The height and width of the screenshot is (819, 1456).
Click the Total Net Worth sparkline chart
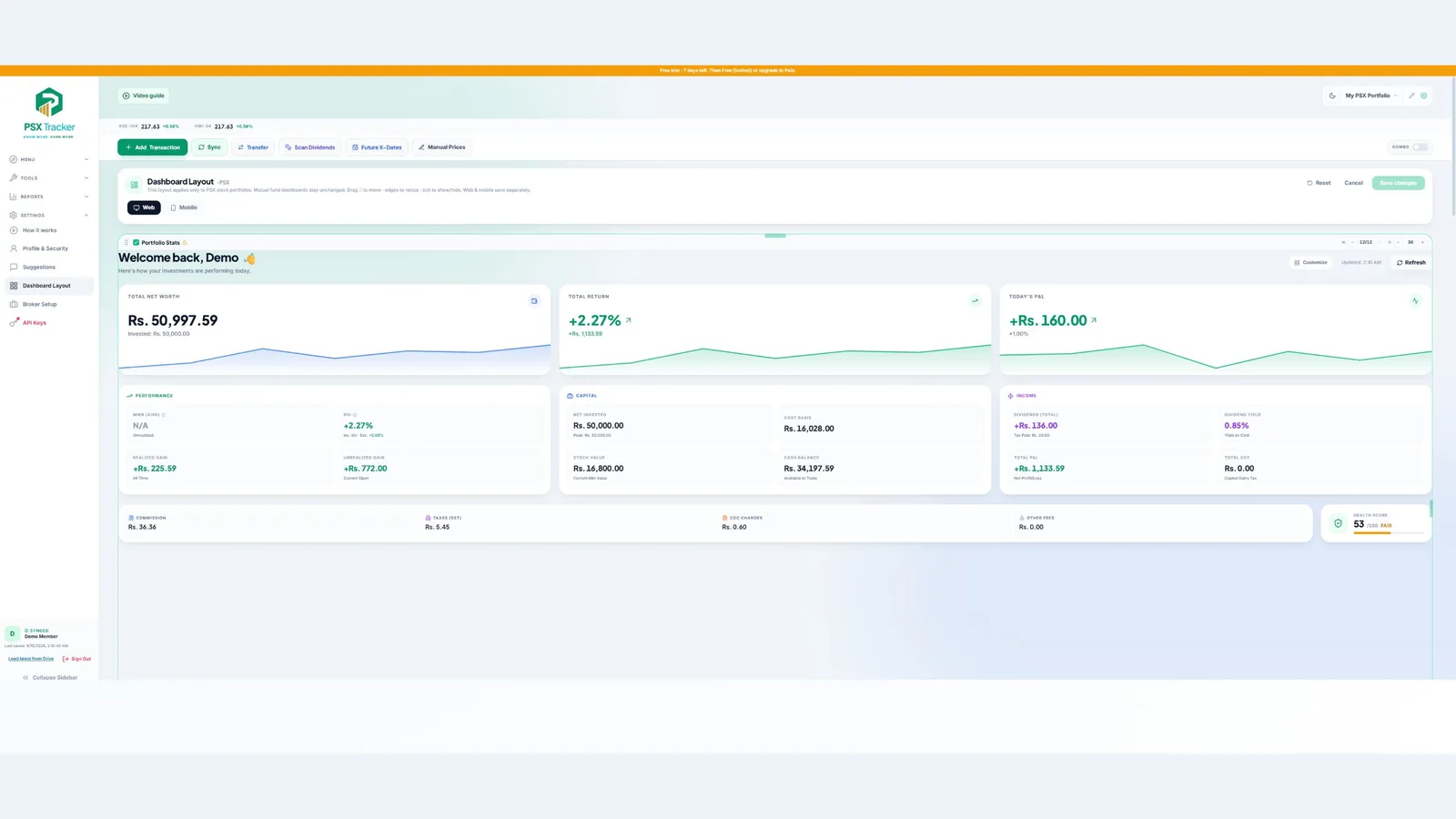[x=334, y=357]
